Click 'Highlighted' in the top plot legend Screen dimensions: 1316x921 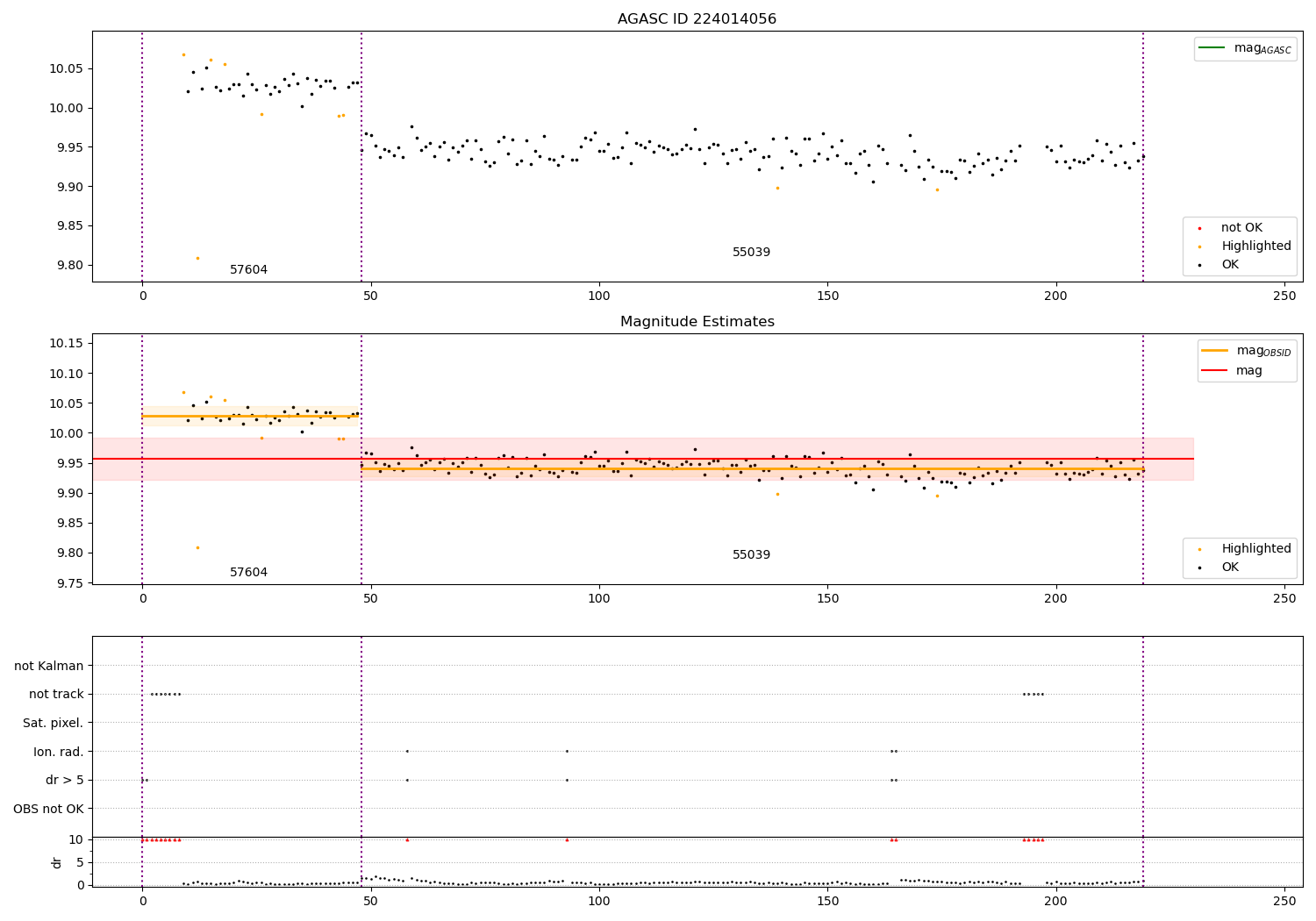click(1255, 246)
